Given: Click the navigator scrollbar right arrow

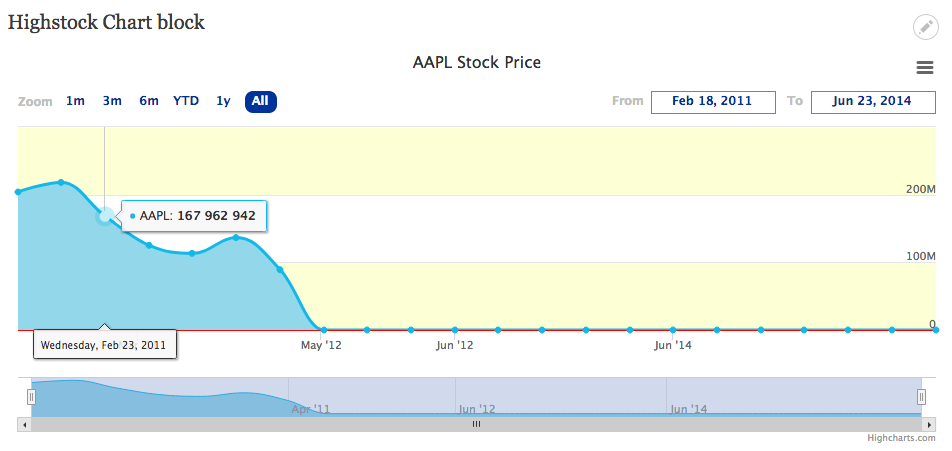Looking at the screenshot, I should coord(928,424).
